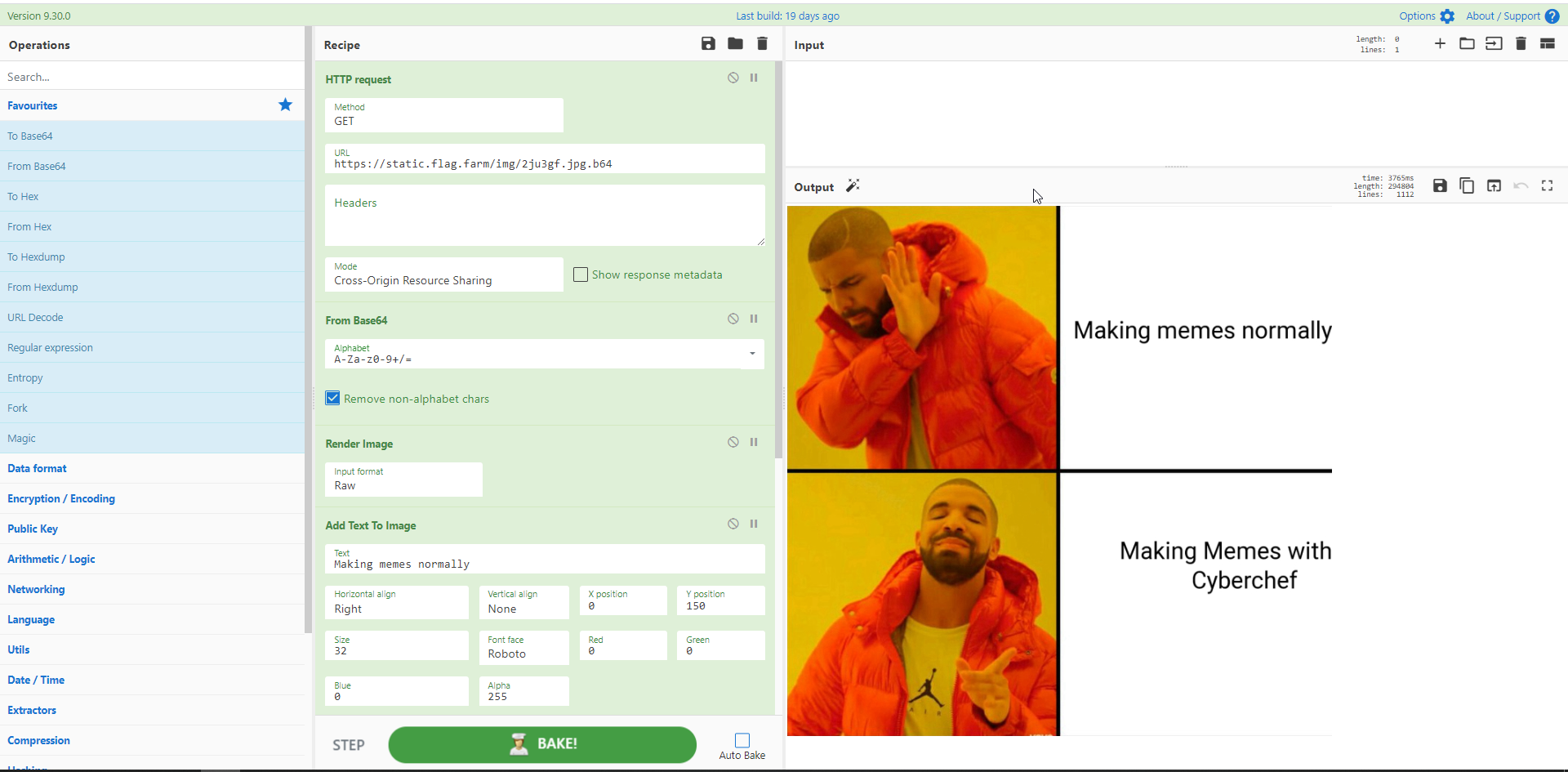Screen dimensions: 1568x772
Task: Clear input and output trash icon
Action: tap(1521, 43)
